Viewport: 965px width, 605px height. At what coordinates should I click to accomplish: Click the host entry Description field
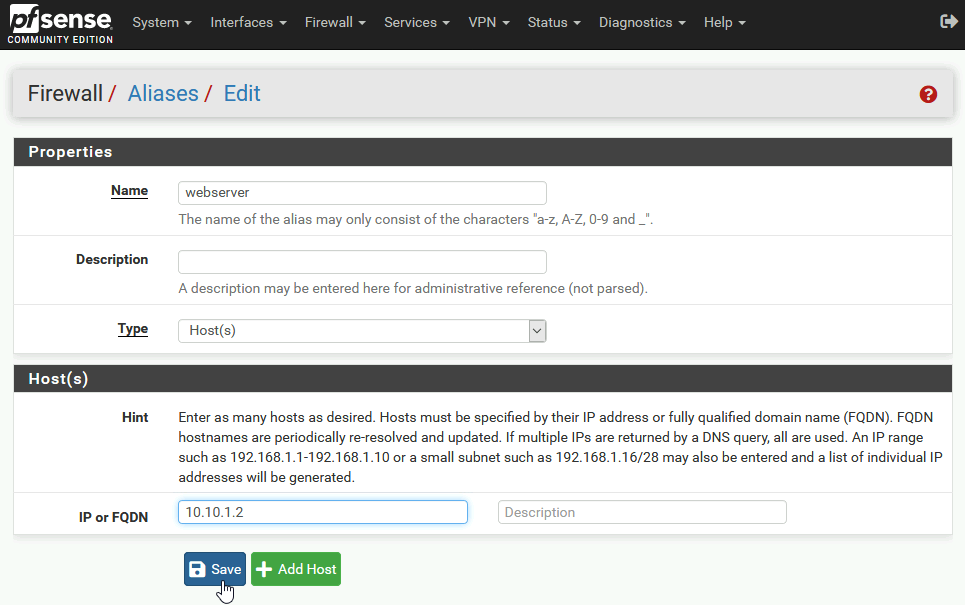[642, 512]
